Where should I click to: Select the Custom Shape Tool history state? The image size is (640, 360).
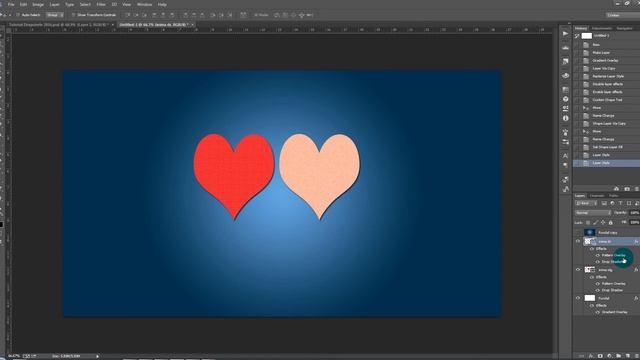click(x=607, y=100)
